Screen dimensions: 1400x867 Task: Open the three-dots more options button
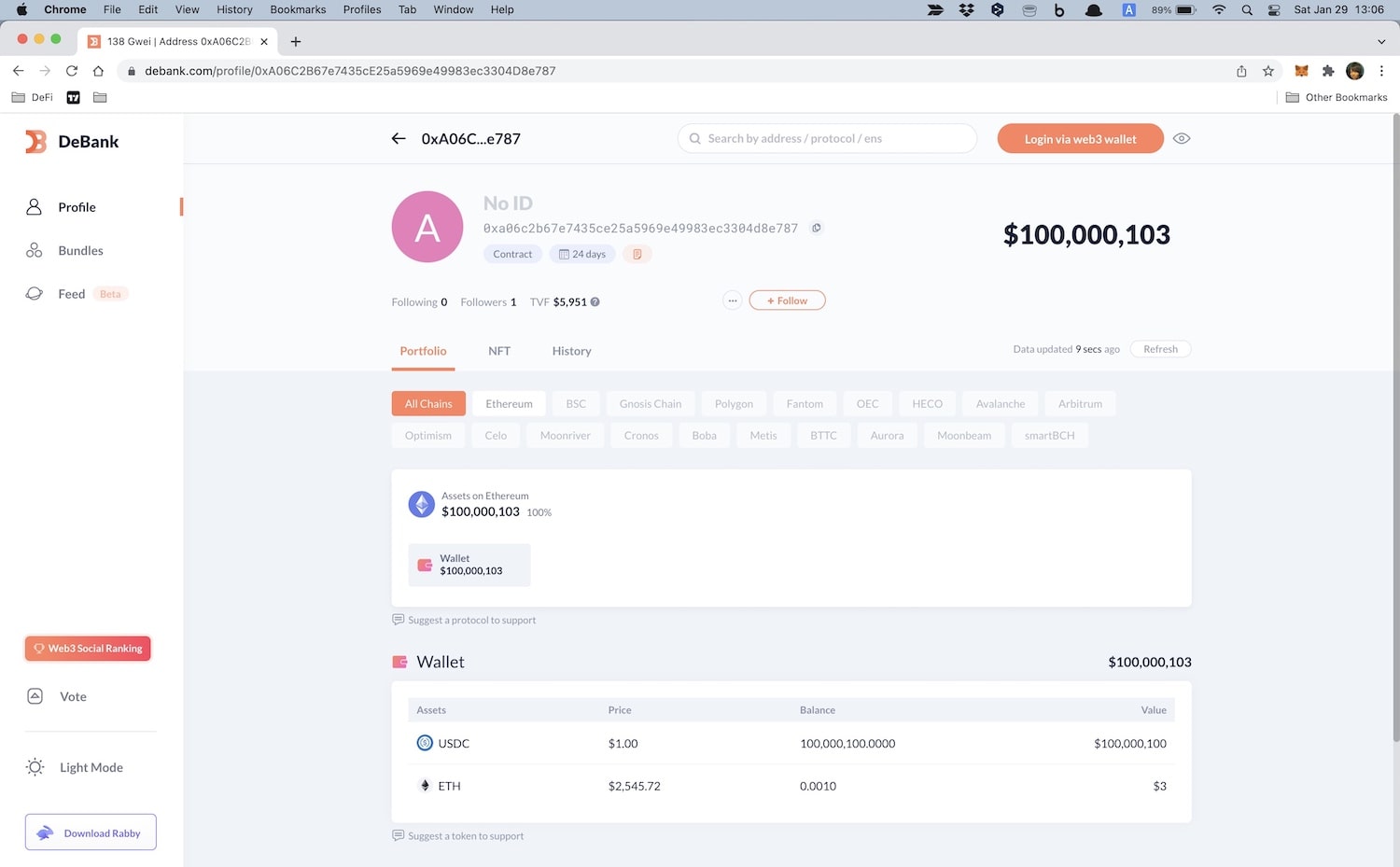(733, 301)
